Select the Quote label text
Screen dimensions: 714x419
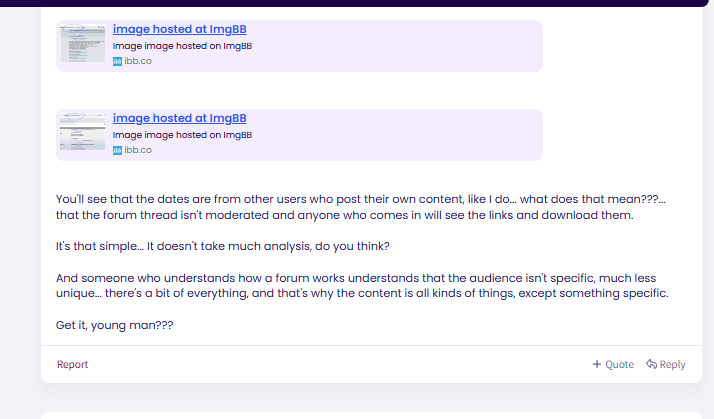tap(619, 364)
